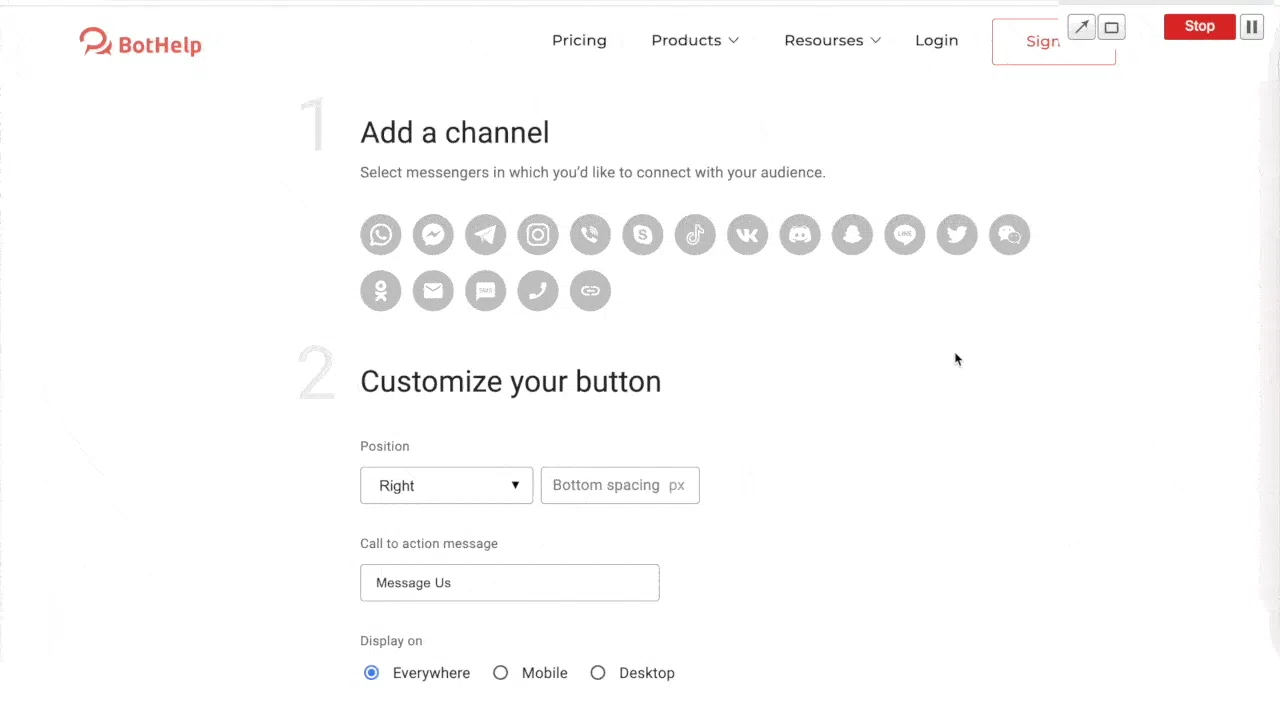Screen dimensions: 1280x720
Task: Open the Pricing page
Action: click(579, 40)
